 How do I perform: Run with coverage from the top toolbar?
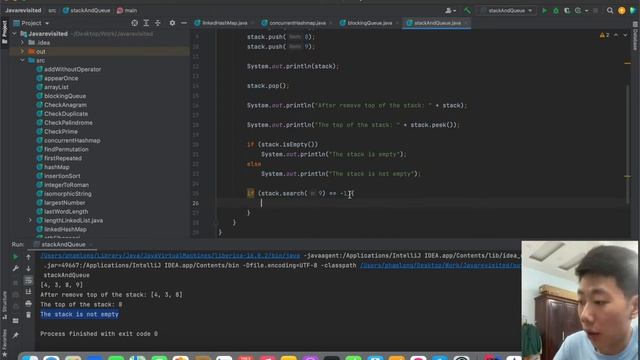pyautogui.click(x=567, y=11)
